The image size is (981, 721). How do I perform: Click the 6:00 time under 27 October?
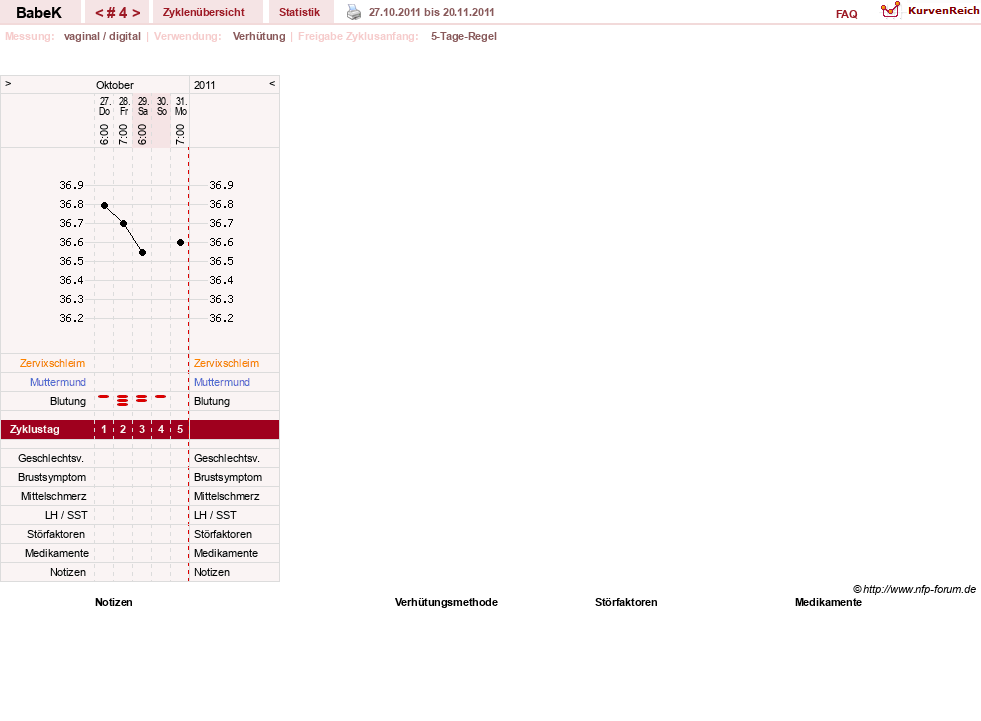coord(104,134)
